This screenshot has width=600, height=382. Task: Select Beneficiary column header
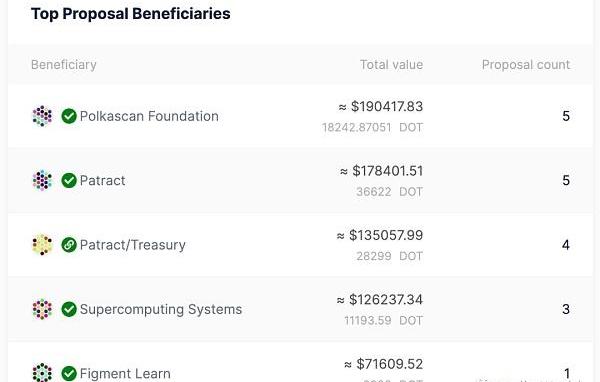click(x=64, y=65)
